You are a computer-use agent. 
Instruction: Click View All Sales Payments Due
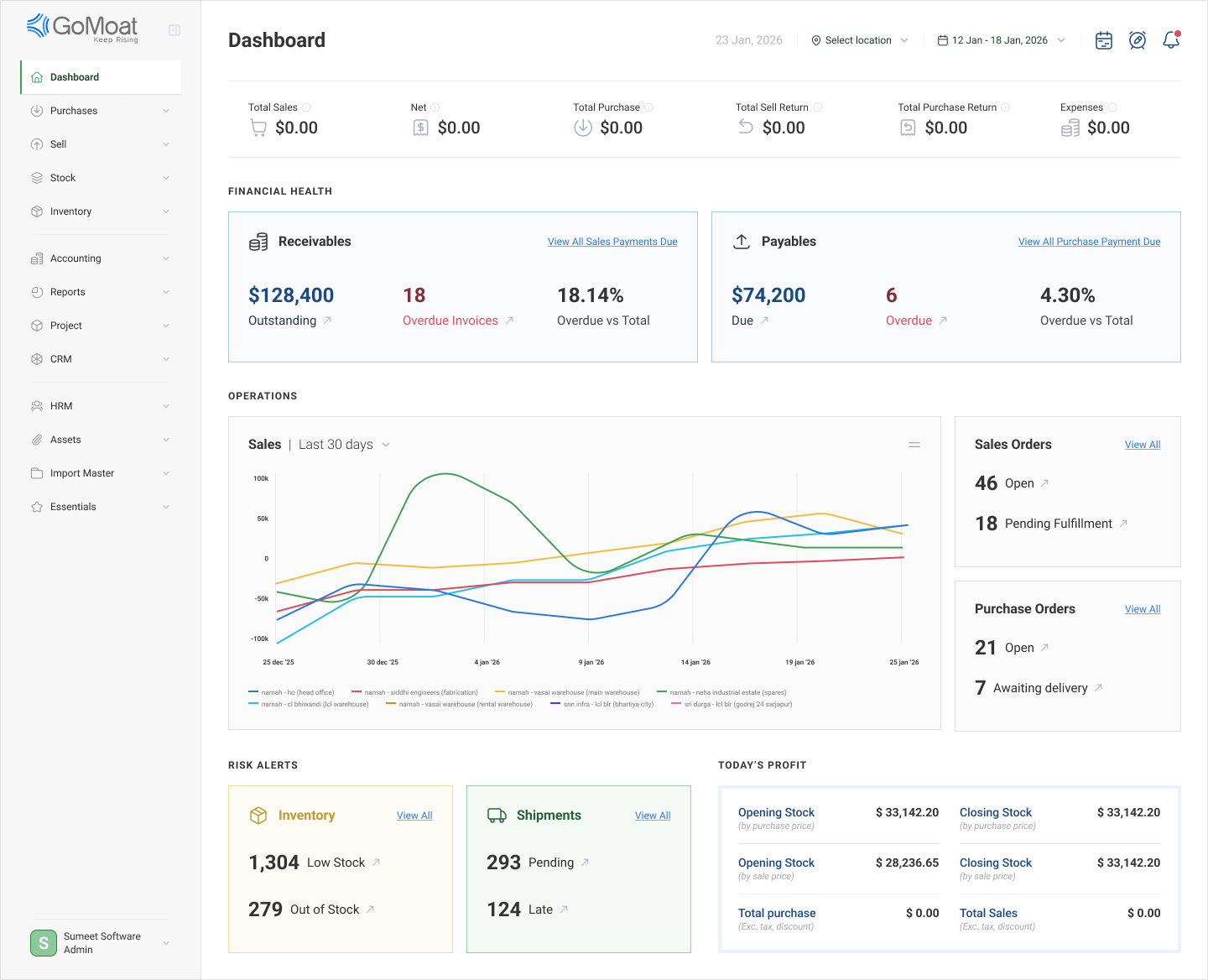(x=612, y=242)
